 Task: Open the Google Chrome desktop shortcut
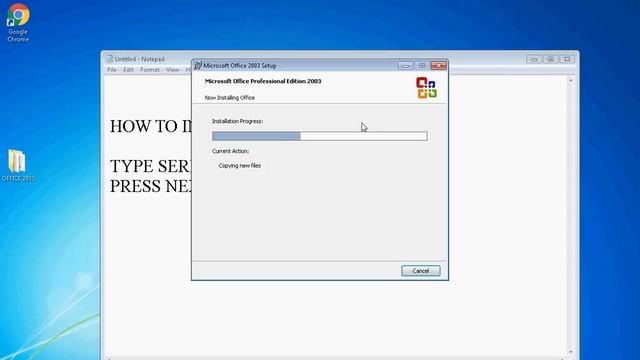click(18, 22)
